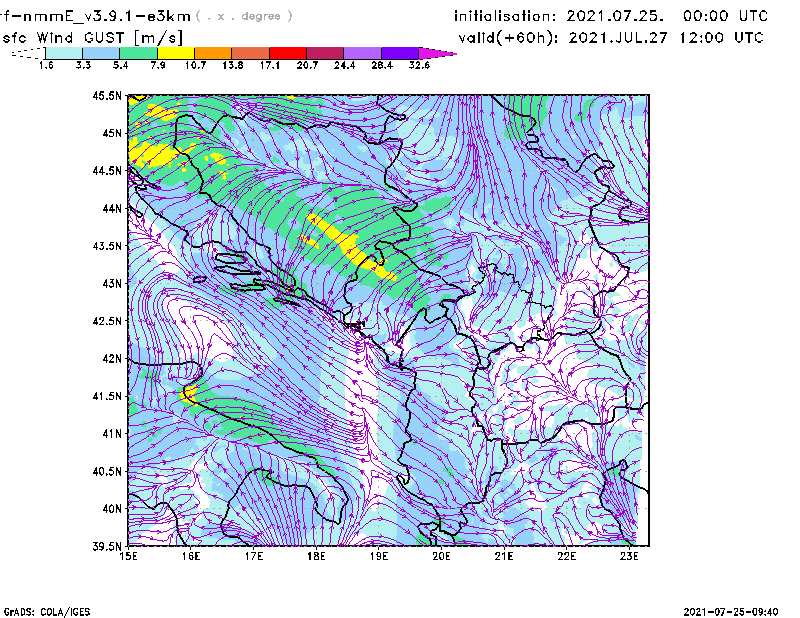
Task: Click the 42N latitude label
Action: [112, 359]
